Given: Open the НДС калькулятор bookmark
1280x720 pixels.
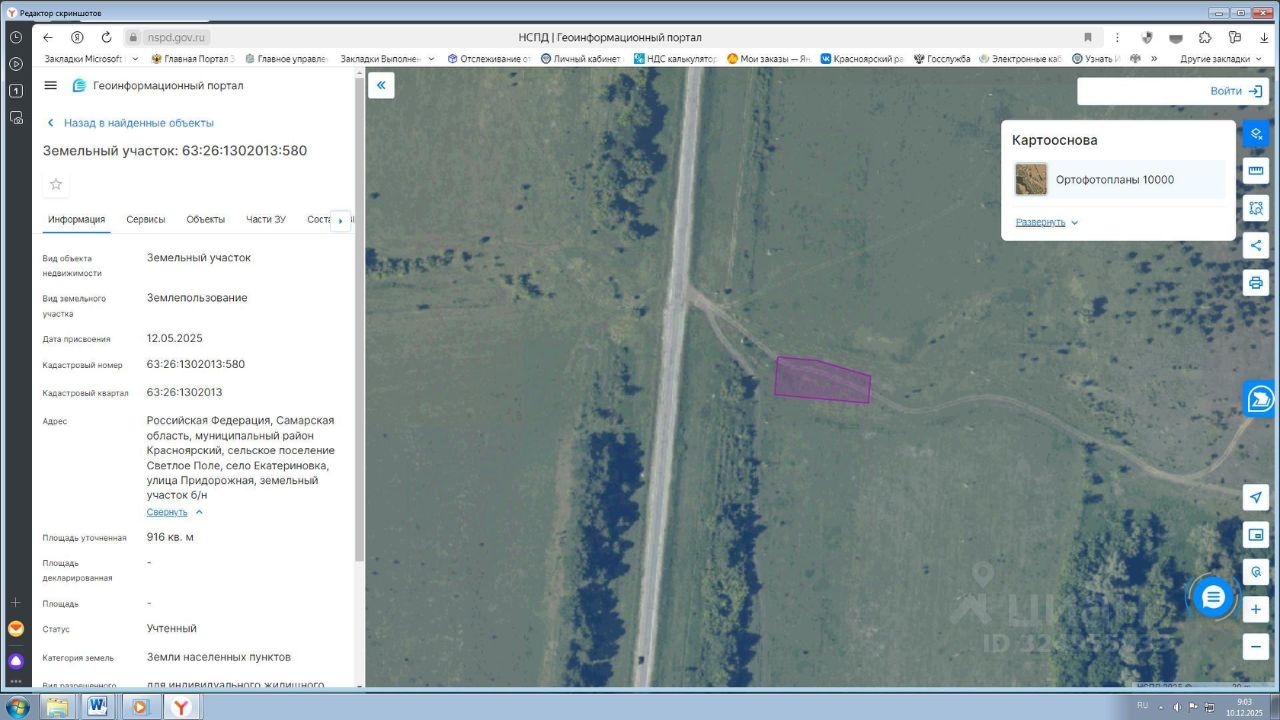Looking at the screenshot, I should pos(676,59).
